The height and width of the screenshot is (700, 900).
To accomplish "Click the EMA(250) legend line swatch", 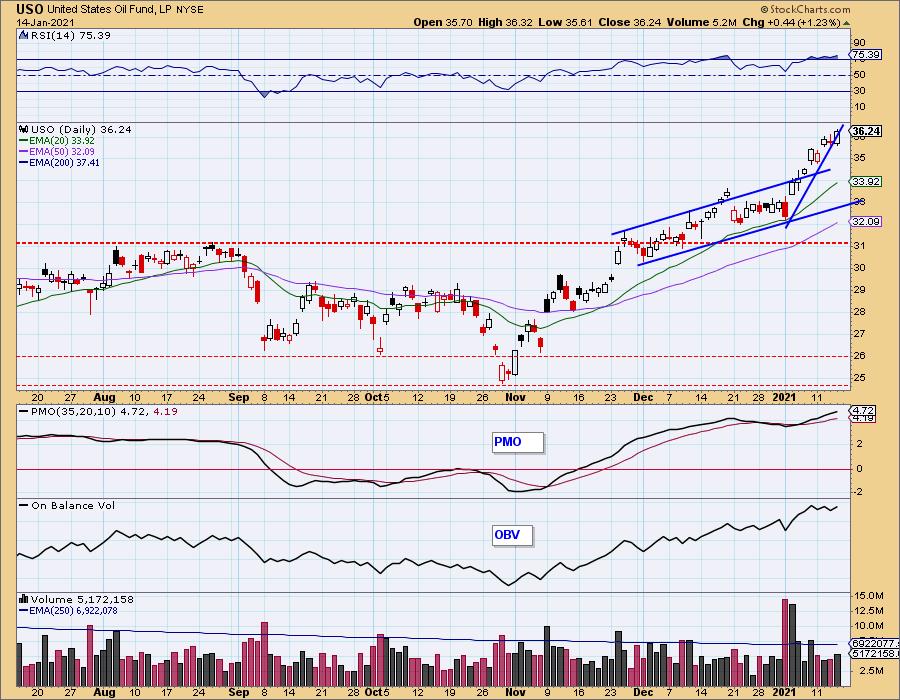I will click(x=24, y=611).
